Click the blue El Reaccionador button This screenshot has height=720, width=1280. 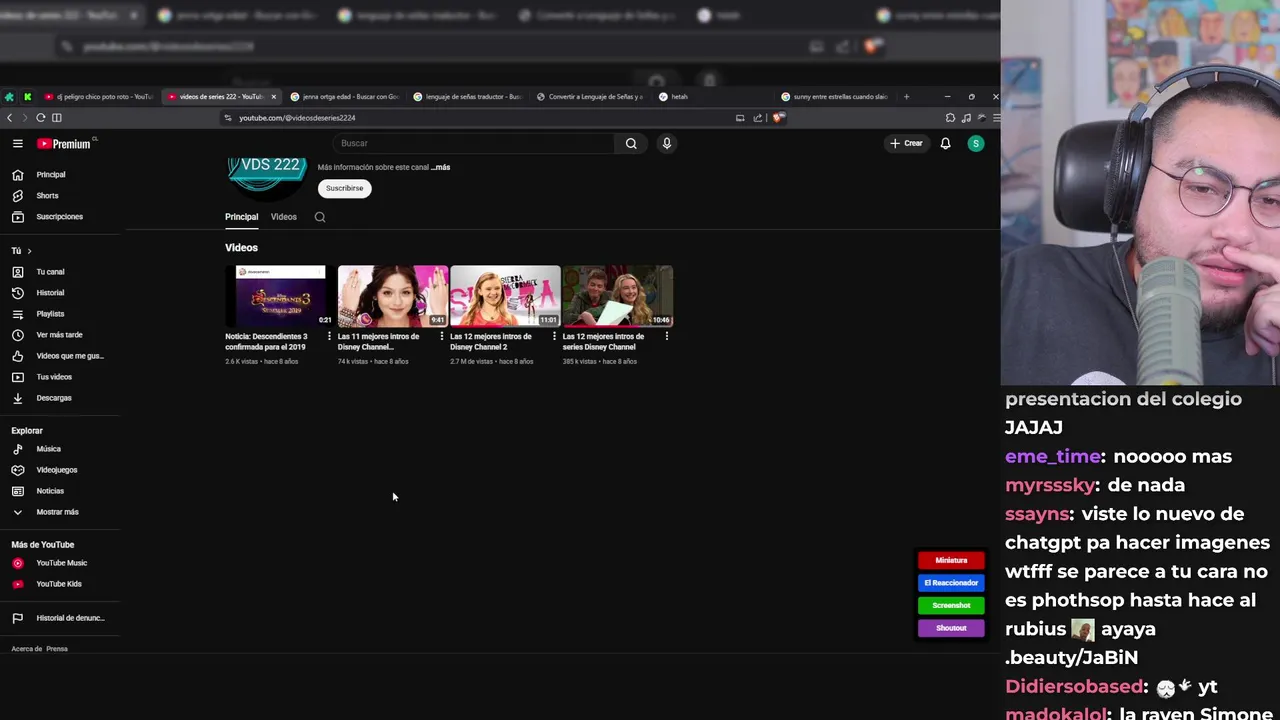tap(951, 583)
